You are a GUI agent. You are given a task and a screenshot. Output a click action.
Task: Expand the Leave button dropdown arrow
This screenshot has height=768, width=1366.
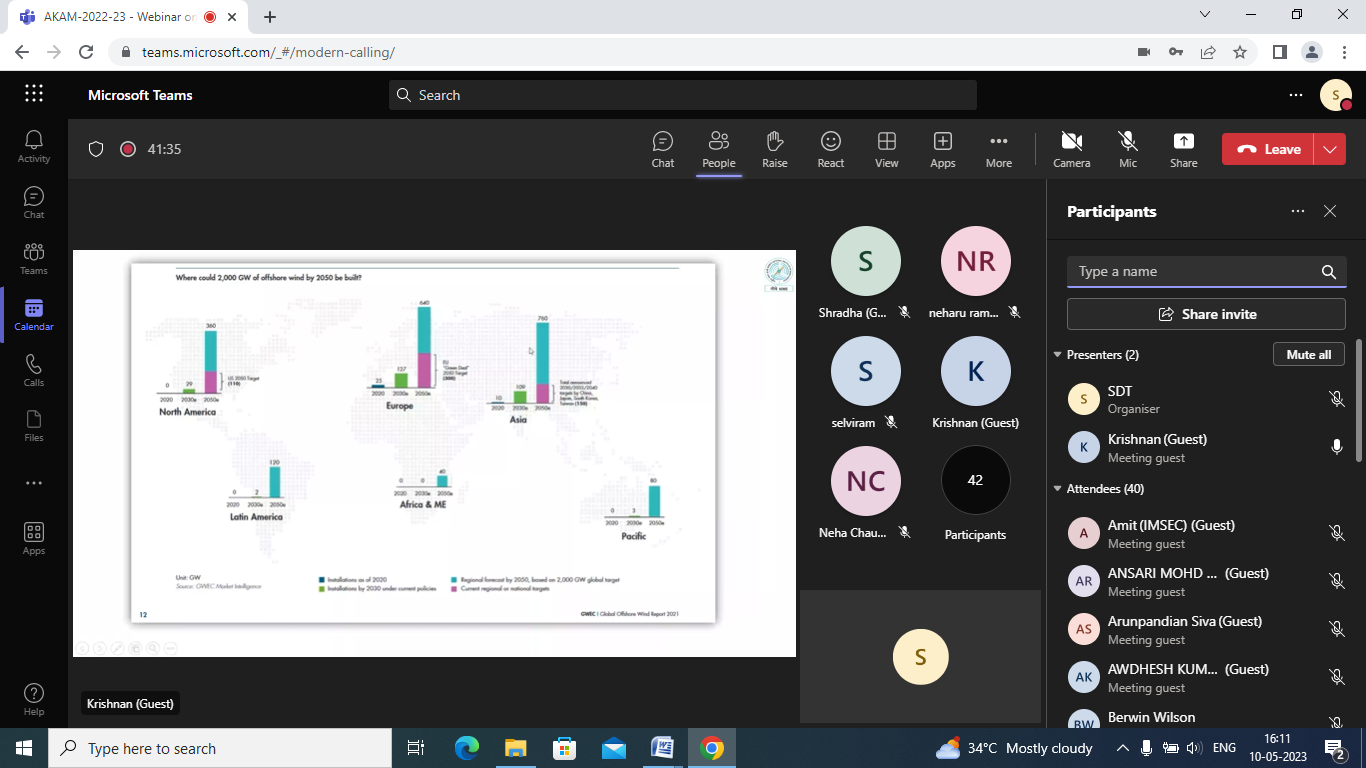(x=1330, y=149)
